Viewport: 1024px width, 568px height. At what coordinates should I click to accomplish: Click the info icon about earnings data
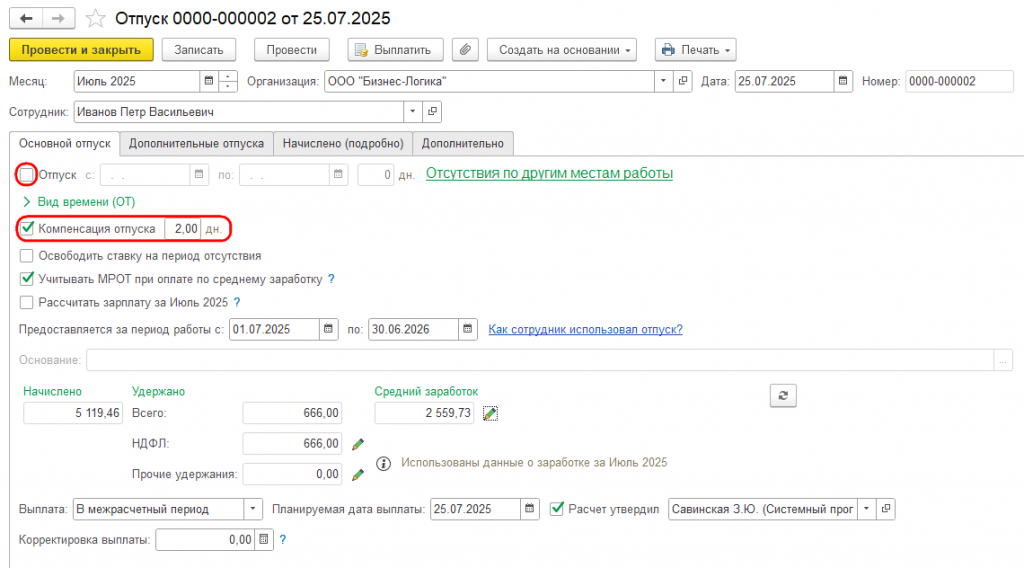(x=383, y=464)
